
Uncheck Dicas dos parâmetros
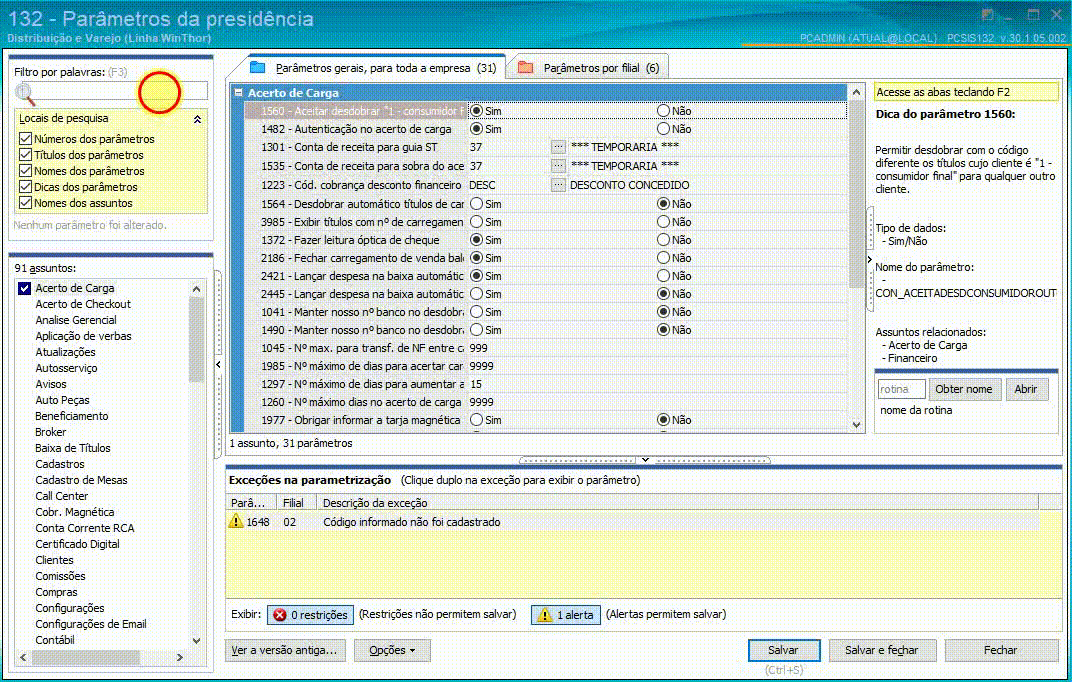click(x=25, y=187)
